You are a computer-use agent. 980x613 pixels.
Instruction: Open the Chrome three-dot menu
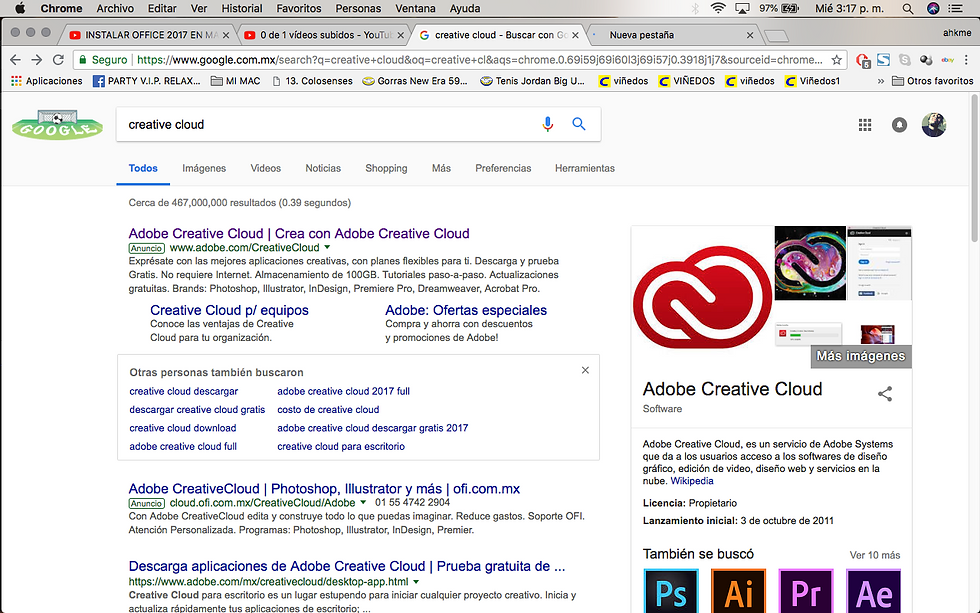tap(966, 60)
